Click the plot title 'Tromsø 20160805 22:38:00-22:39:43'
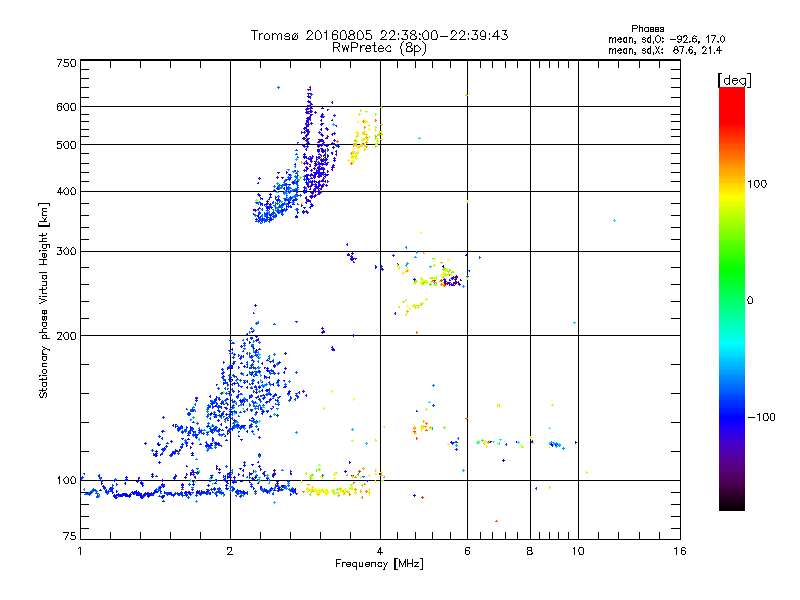Viewport: 800px width, 600px height. [x=379, y=35]
